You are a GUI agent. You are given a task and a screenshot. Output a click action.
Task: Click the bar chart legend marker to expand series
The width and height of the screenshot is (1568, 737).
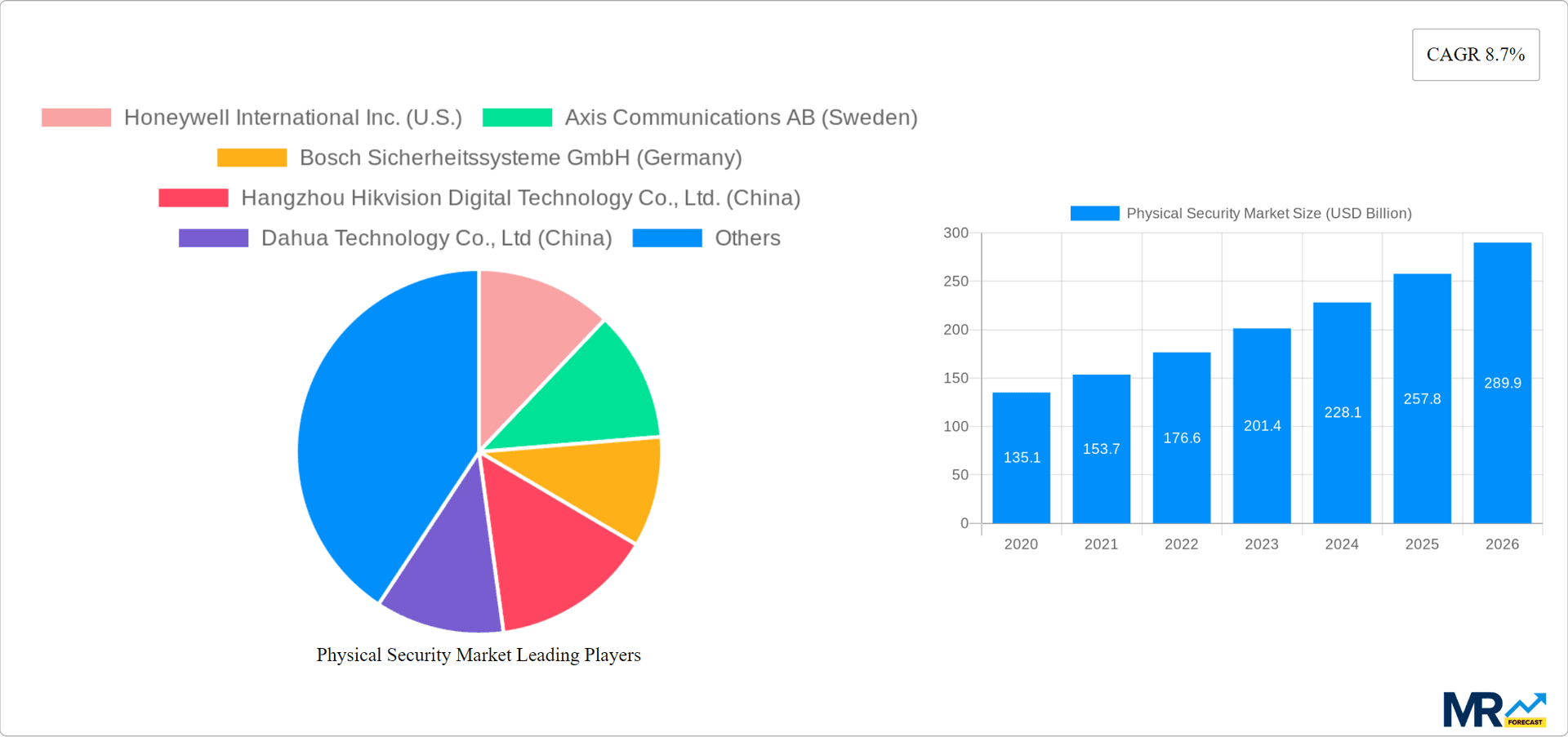[1094, 213]
